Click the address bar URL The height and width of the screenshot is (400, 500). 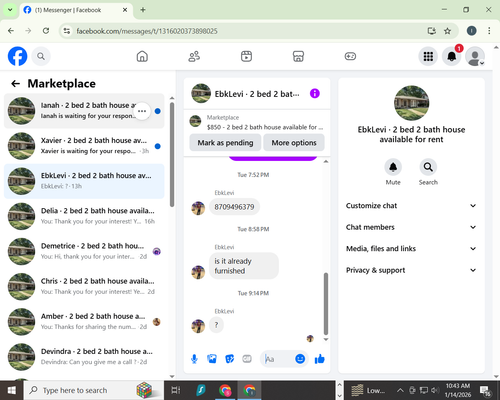tap(147, 31)
